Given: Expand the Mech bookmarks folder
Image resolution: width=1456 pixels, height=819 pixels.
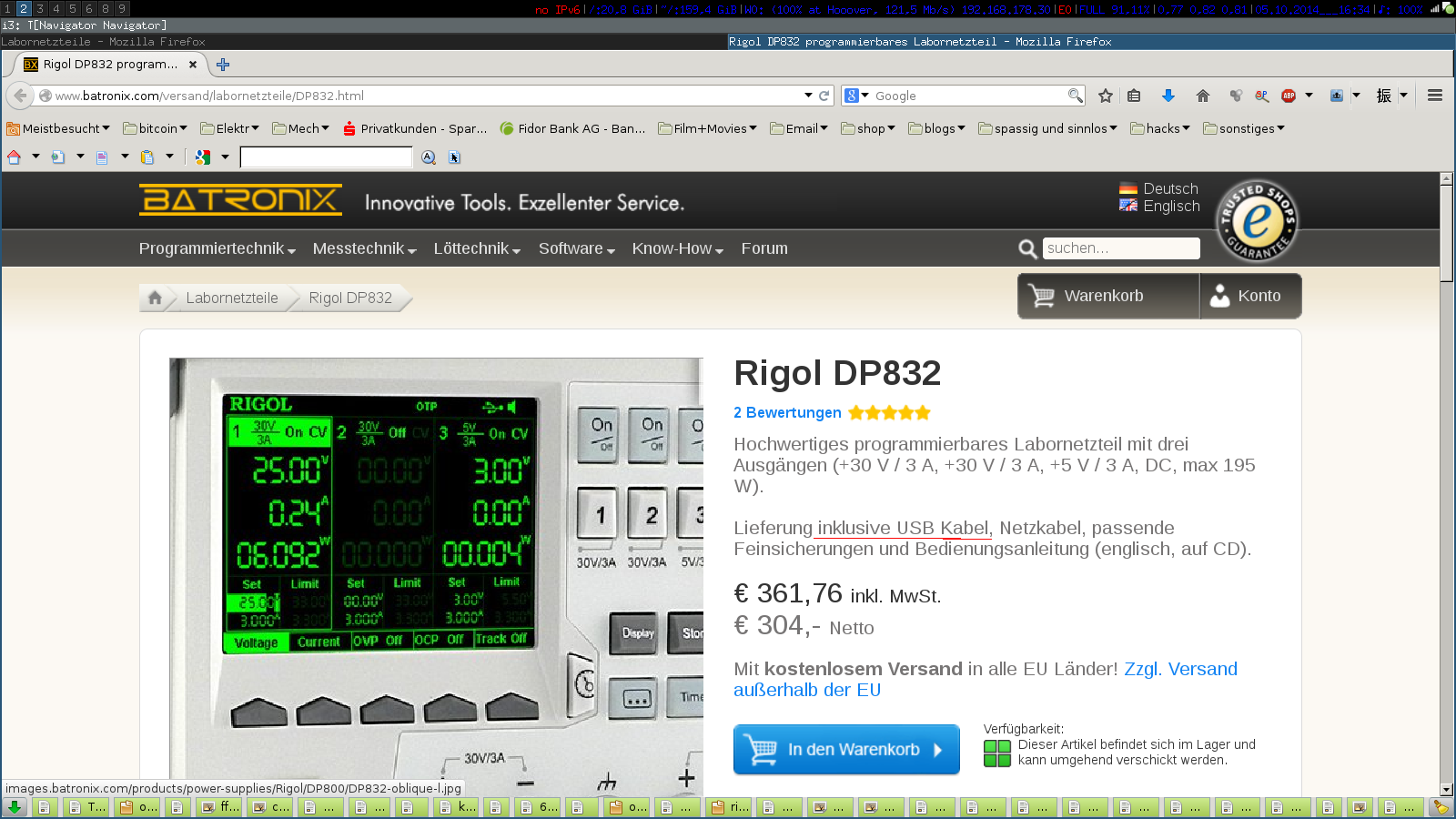Looking at the screenshot, I should (x=300, y=129).
